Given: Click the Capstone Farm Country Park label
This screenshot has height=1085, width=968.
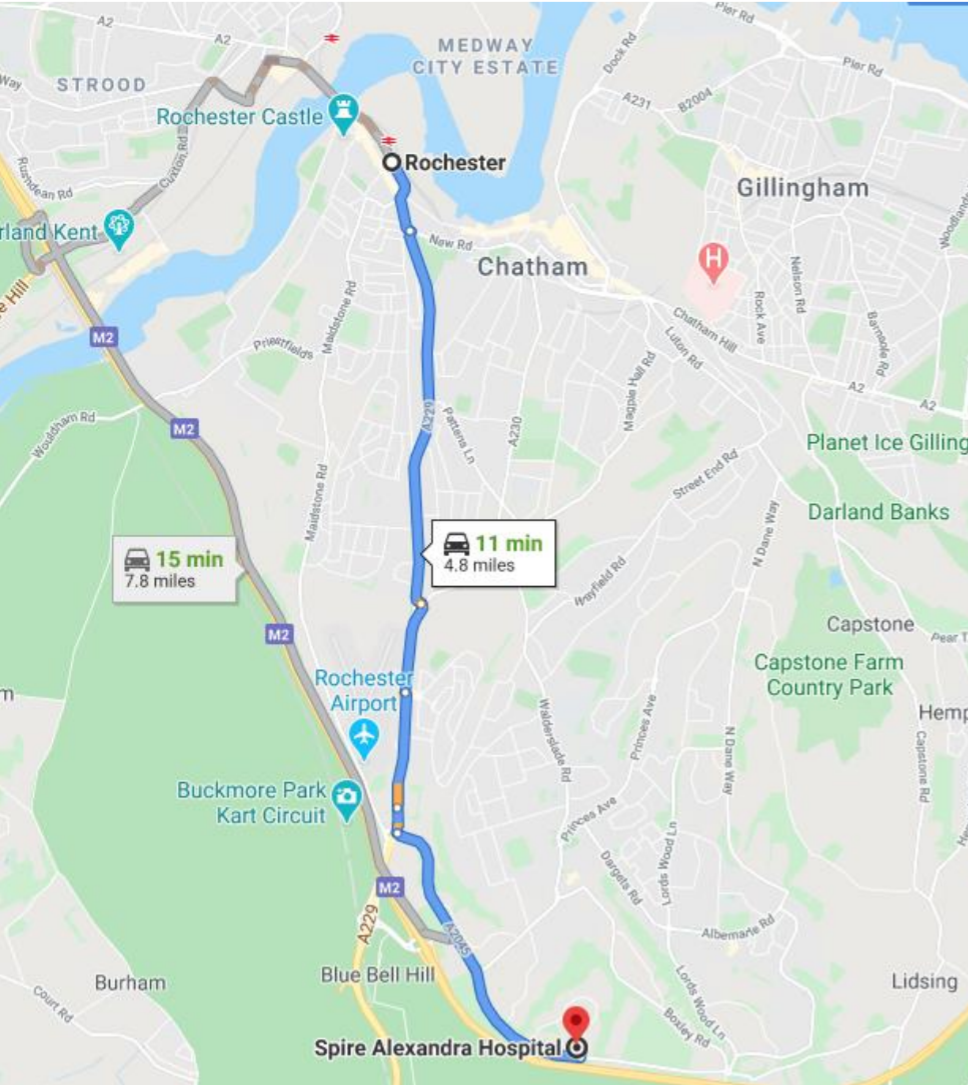Looking at the screenshot, I should click(829, 675).
